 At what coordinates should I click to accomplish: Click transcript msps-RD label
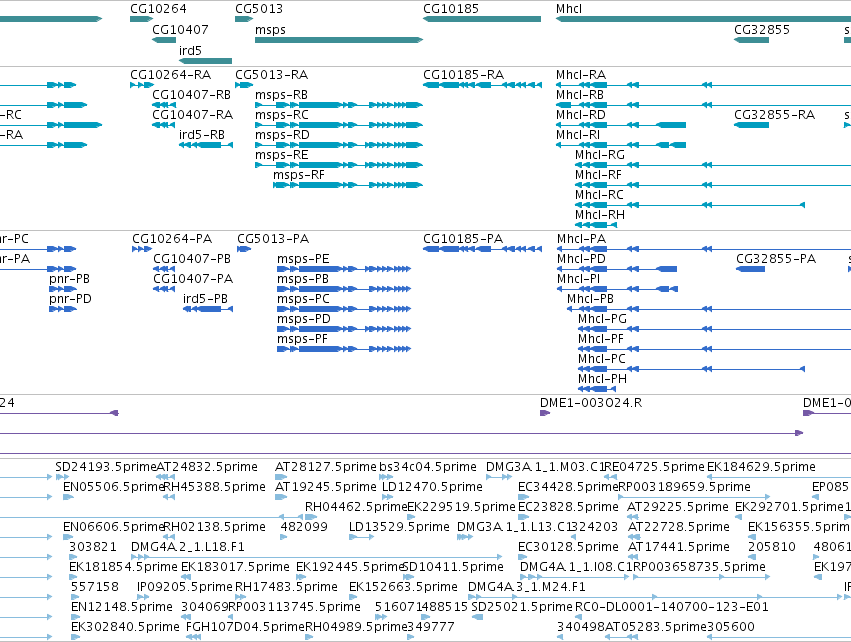(x=282, y=135)
